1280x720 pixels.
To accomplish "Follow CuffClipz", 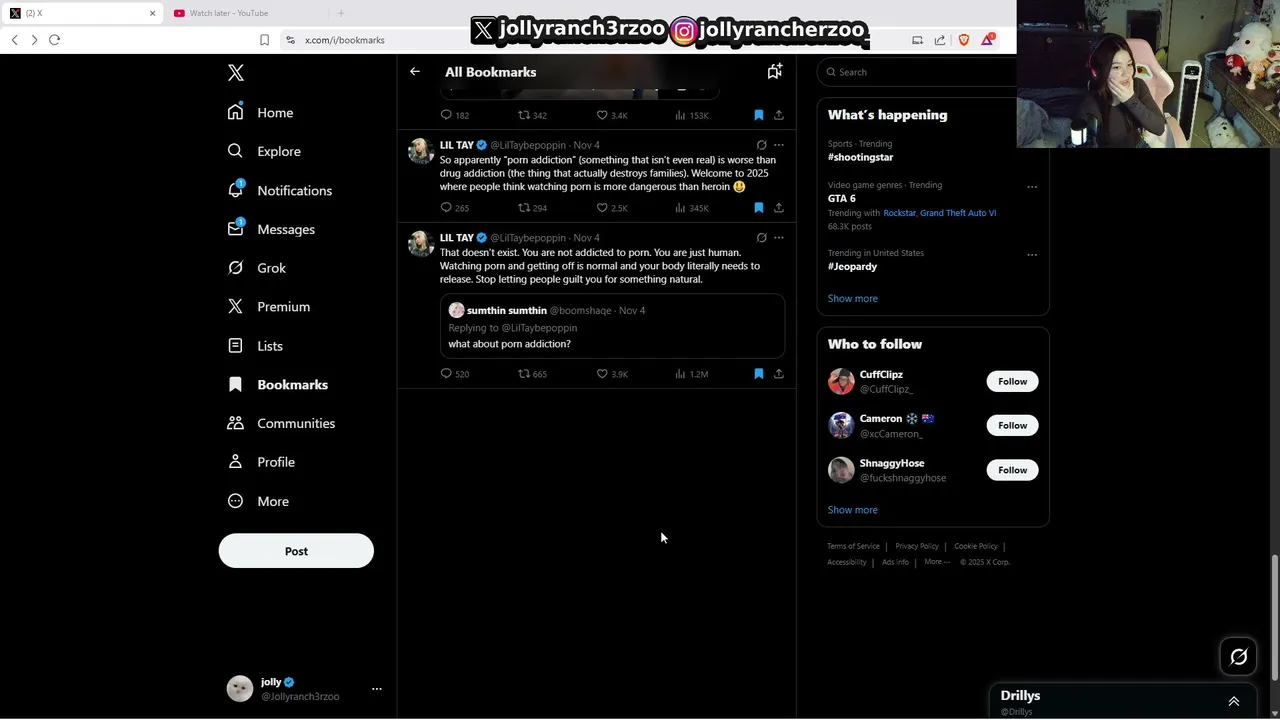I will 1012,381.
